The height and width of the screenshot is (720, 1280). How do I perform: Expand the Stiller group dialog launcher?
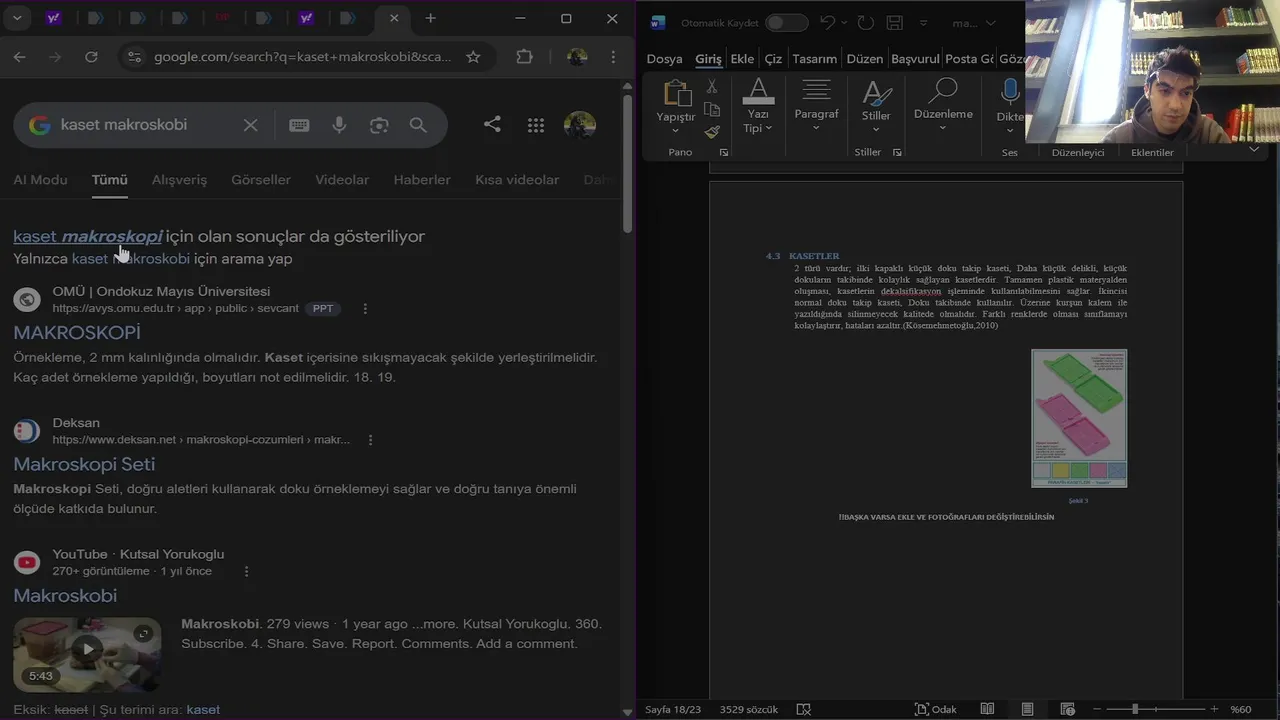[x=897, y=153]
